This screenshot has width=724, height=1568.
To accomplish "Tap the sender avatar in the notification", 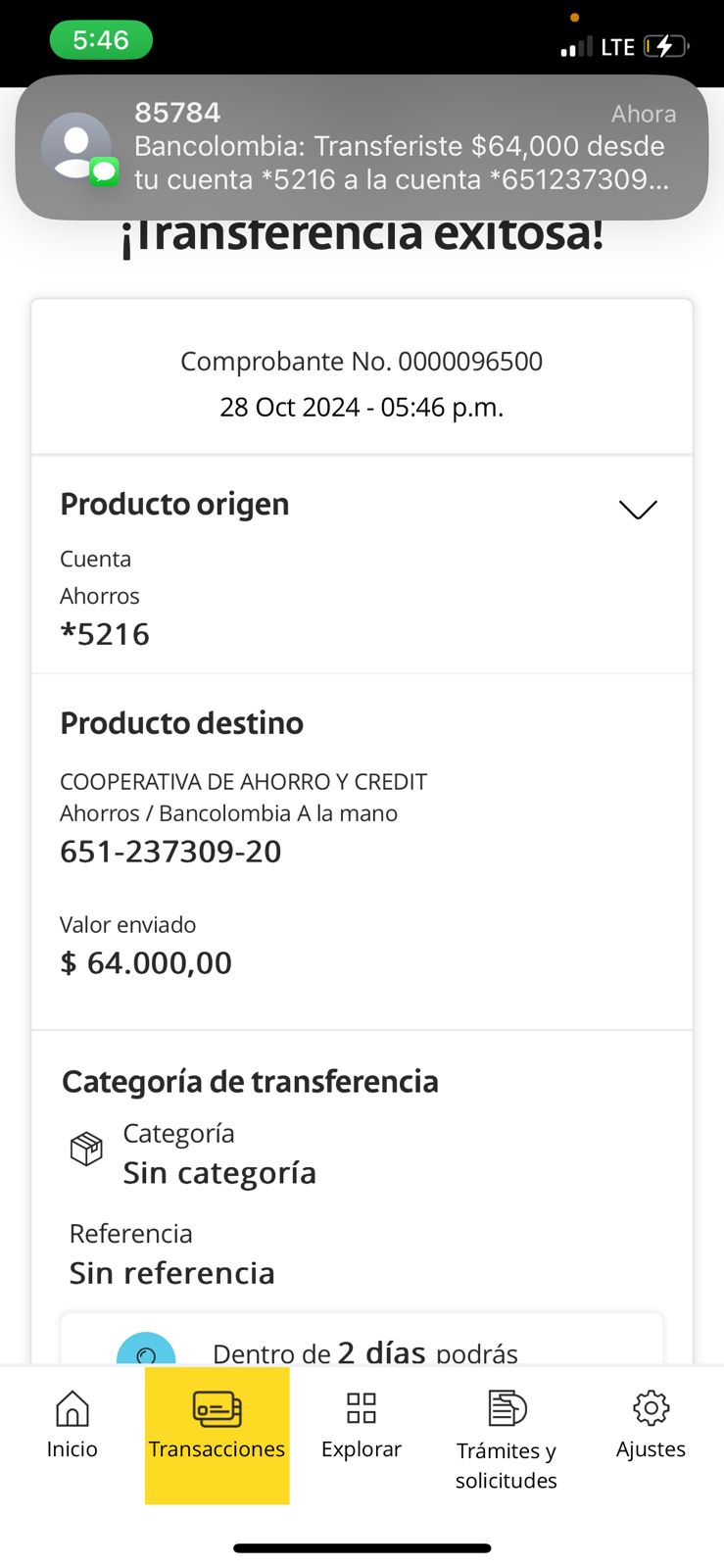I will pyautogui.click(x=76, y=147).
